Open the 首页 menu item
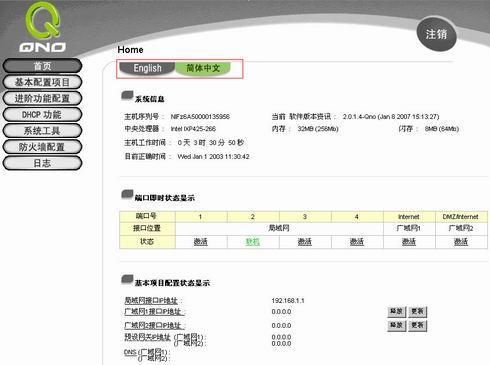This screenshot has width=490, height=365. click(x=42, y=66)
